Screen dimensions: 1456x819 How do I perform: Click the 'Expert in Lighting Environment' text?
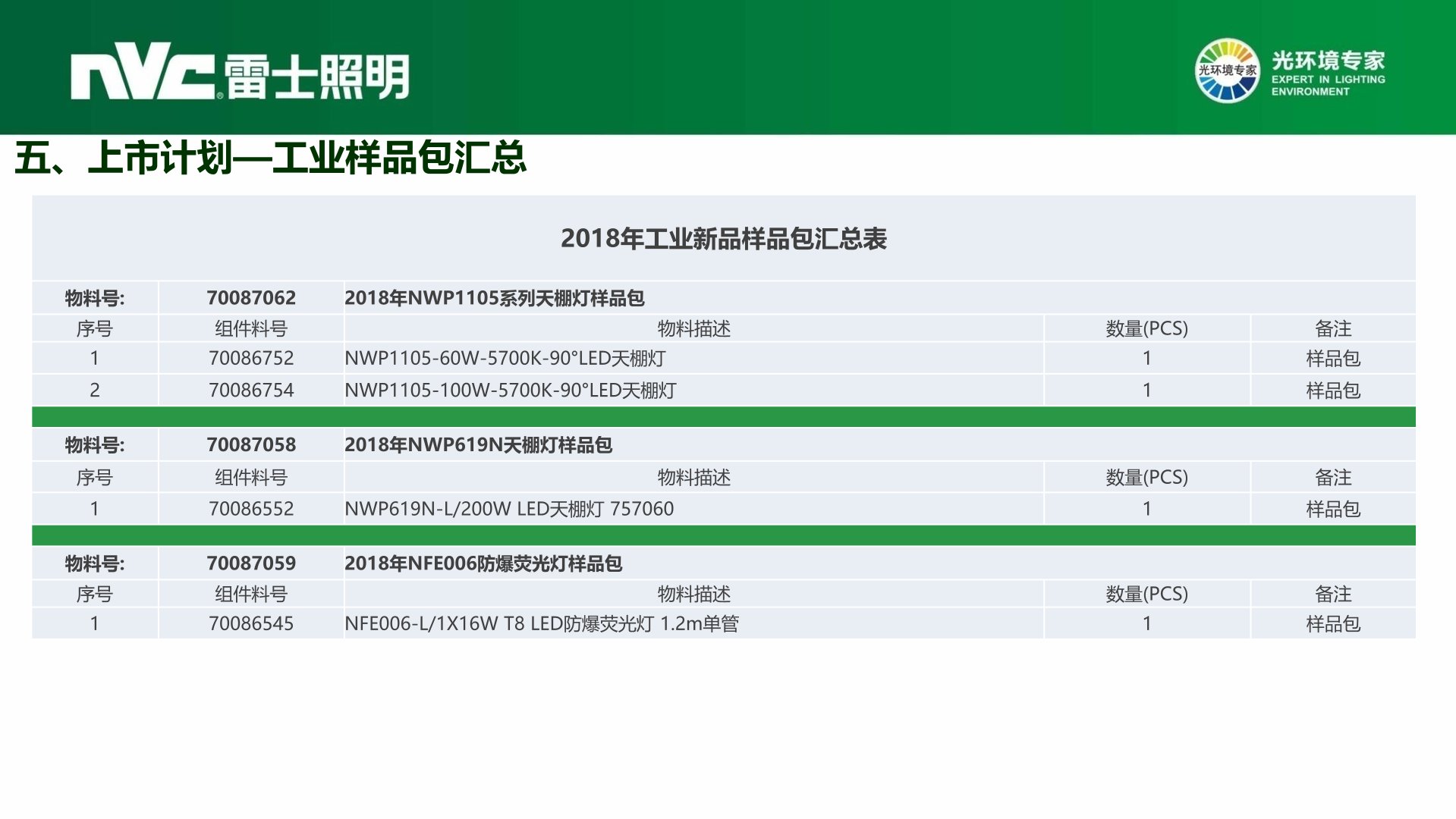click(x=1328, y=85)
